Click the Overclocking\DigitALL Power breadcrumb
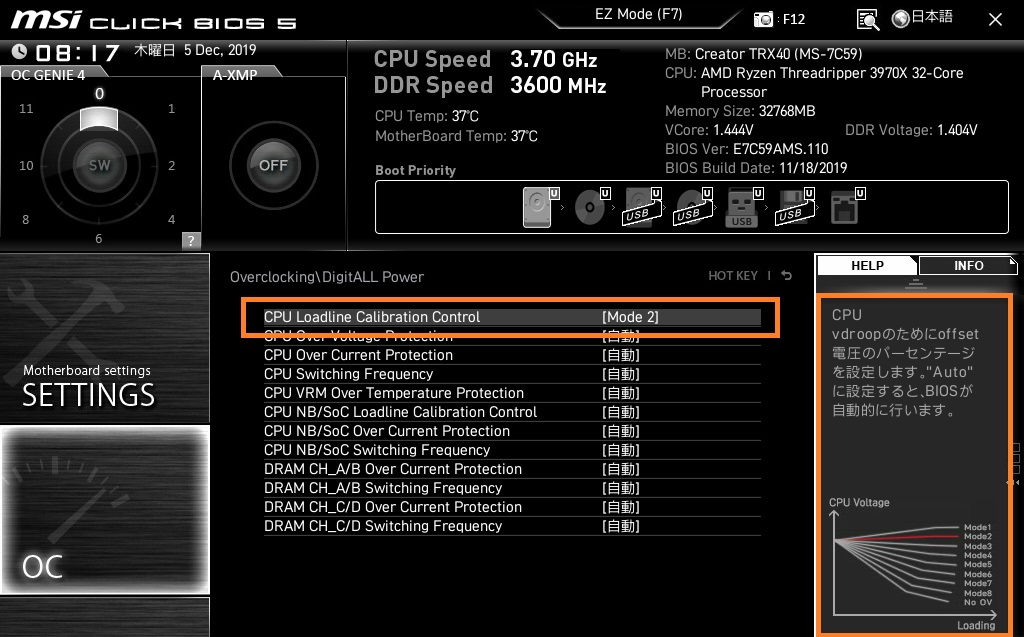Image resolution: width=1024 pixels, height=637 pixels. pos(327,277)
